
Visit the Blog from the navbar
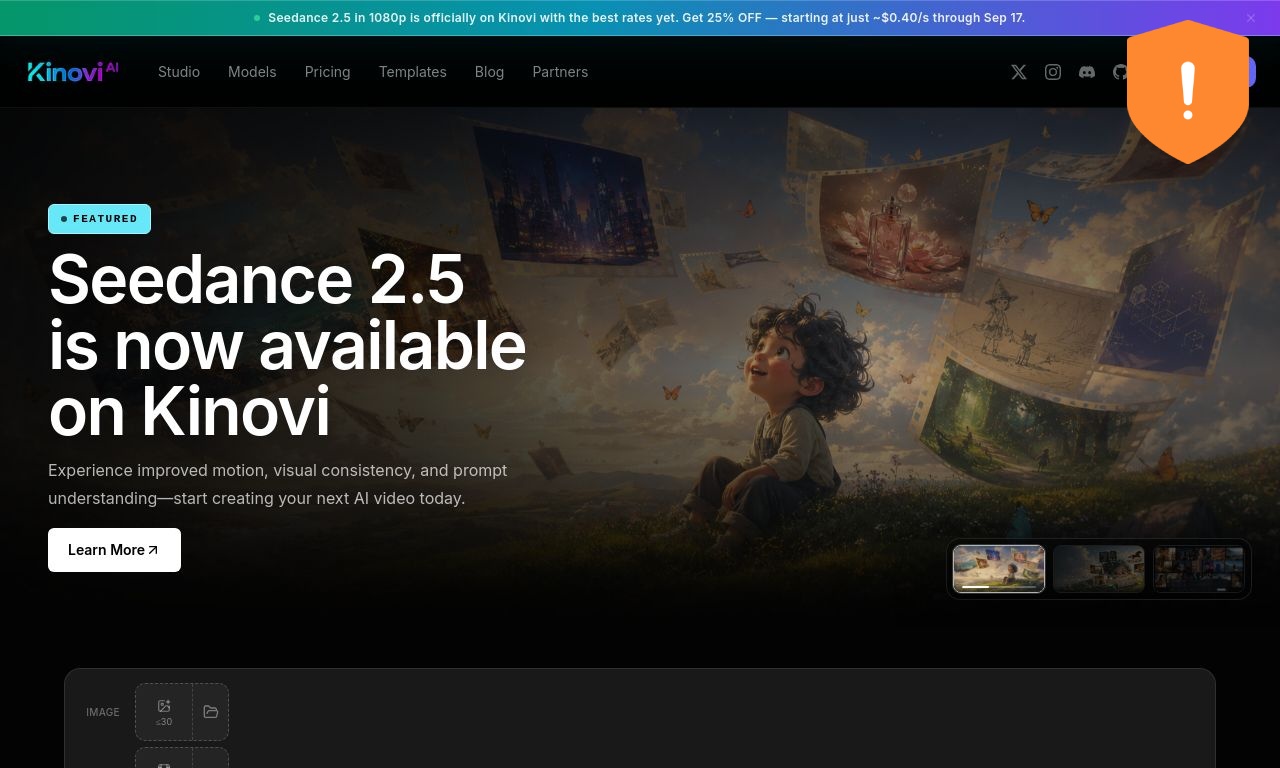pos(489,72)
